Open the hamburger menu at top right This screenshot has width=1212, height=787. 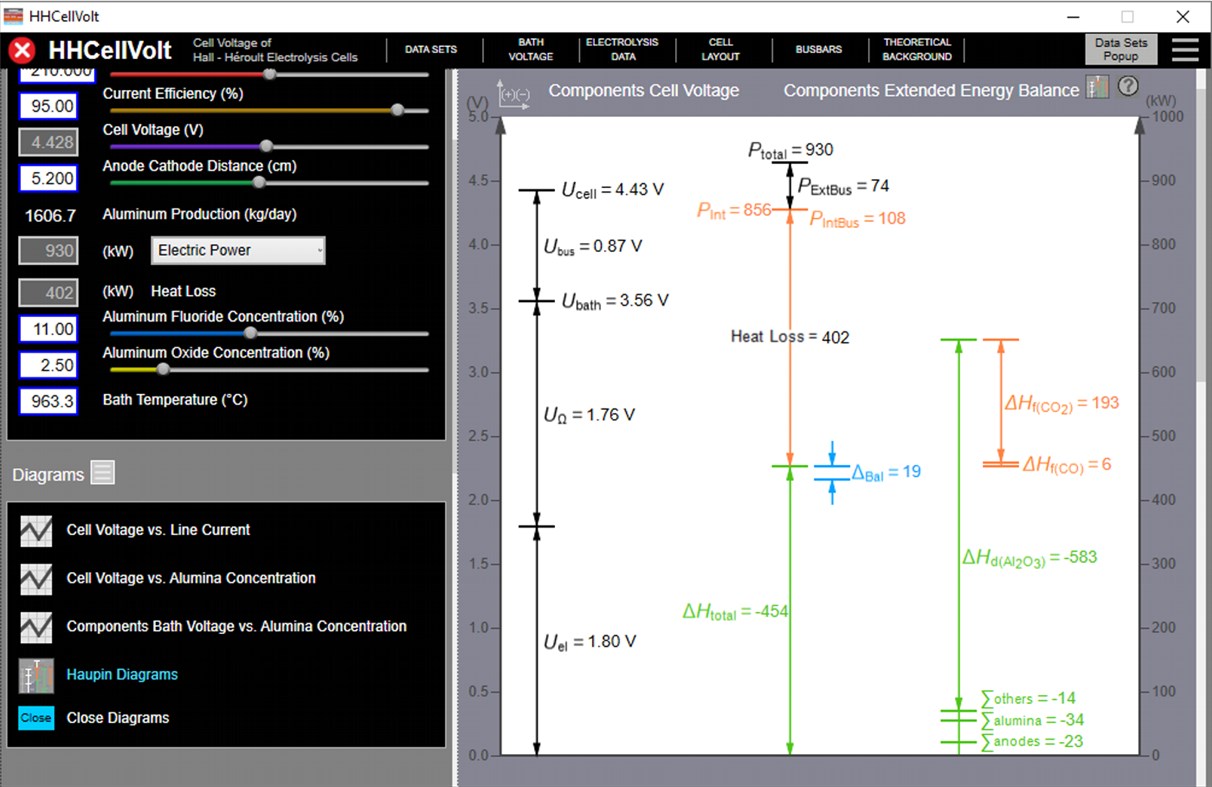coord(1185,48)
